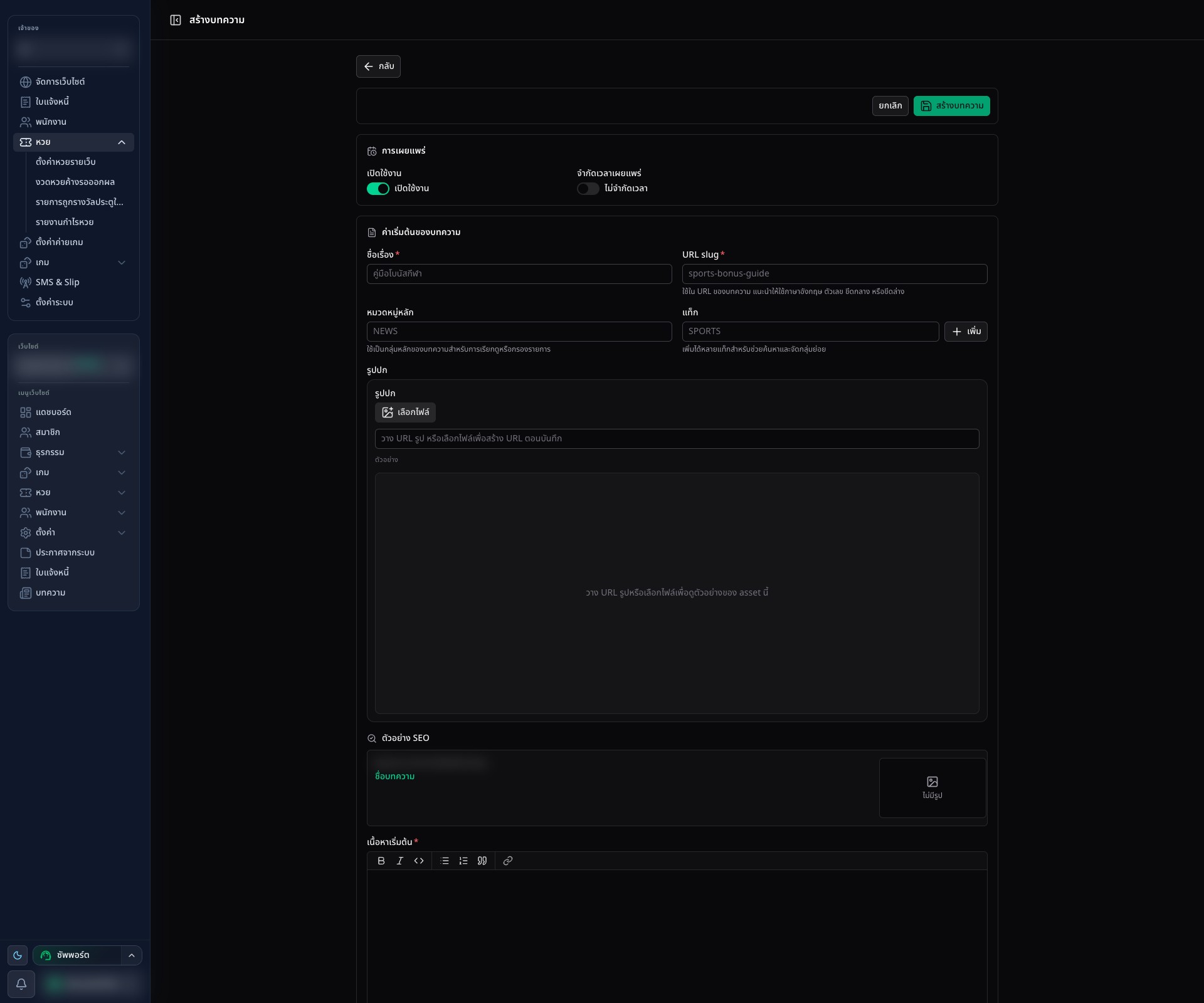1204x1003 pixels.
Task: Click the inline code icon
Action: [x=419, y=861]
